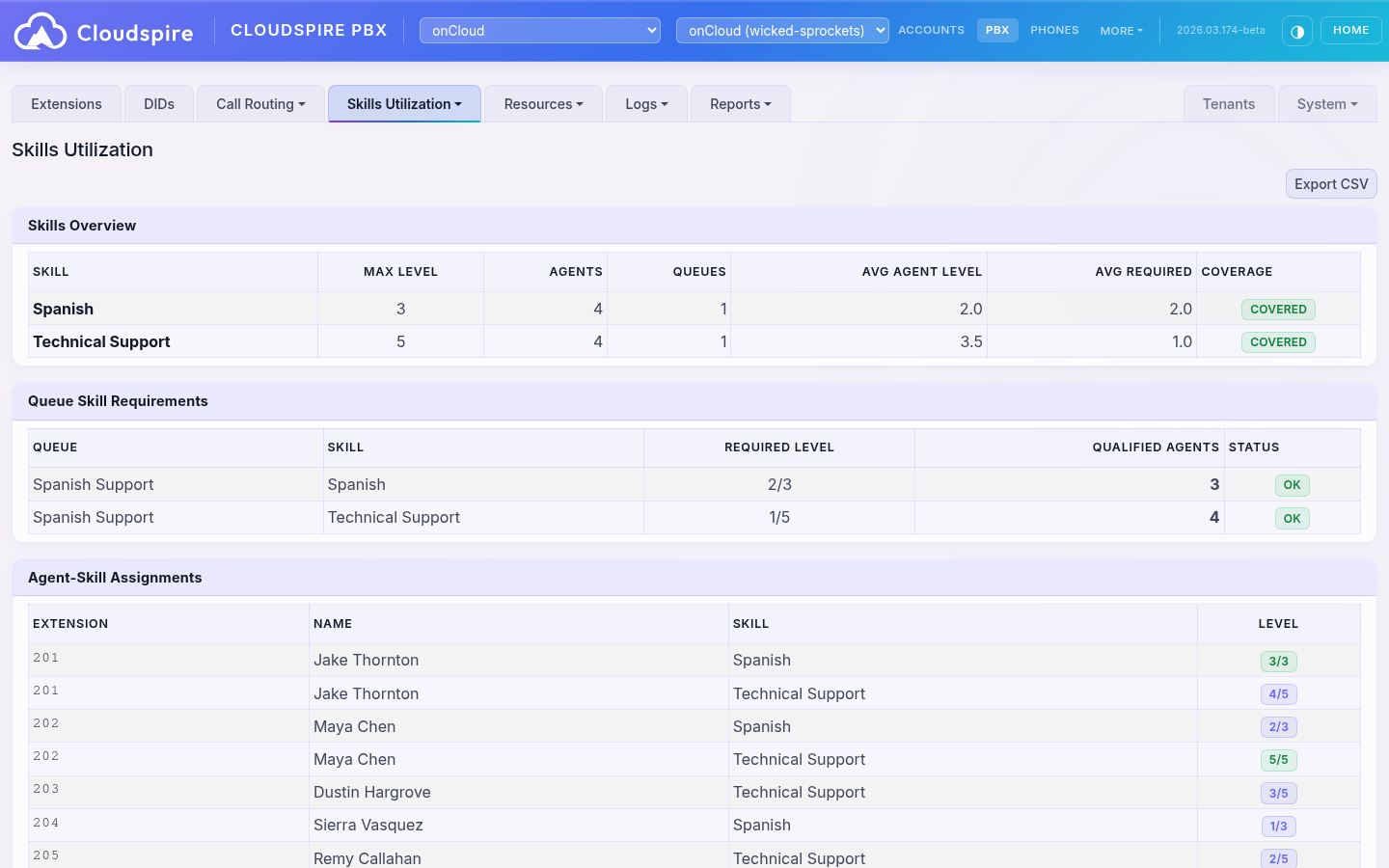Click Maya Chen's 5/5 Technical Support badge

click(x=1278, y=760)
